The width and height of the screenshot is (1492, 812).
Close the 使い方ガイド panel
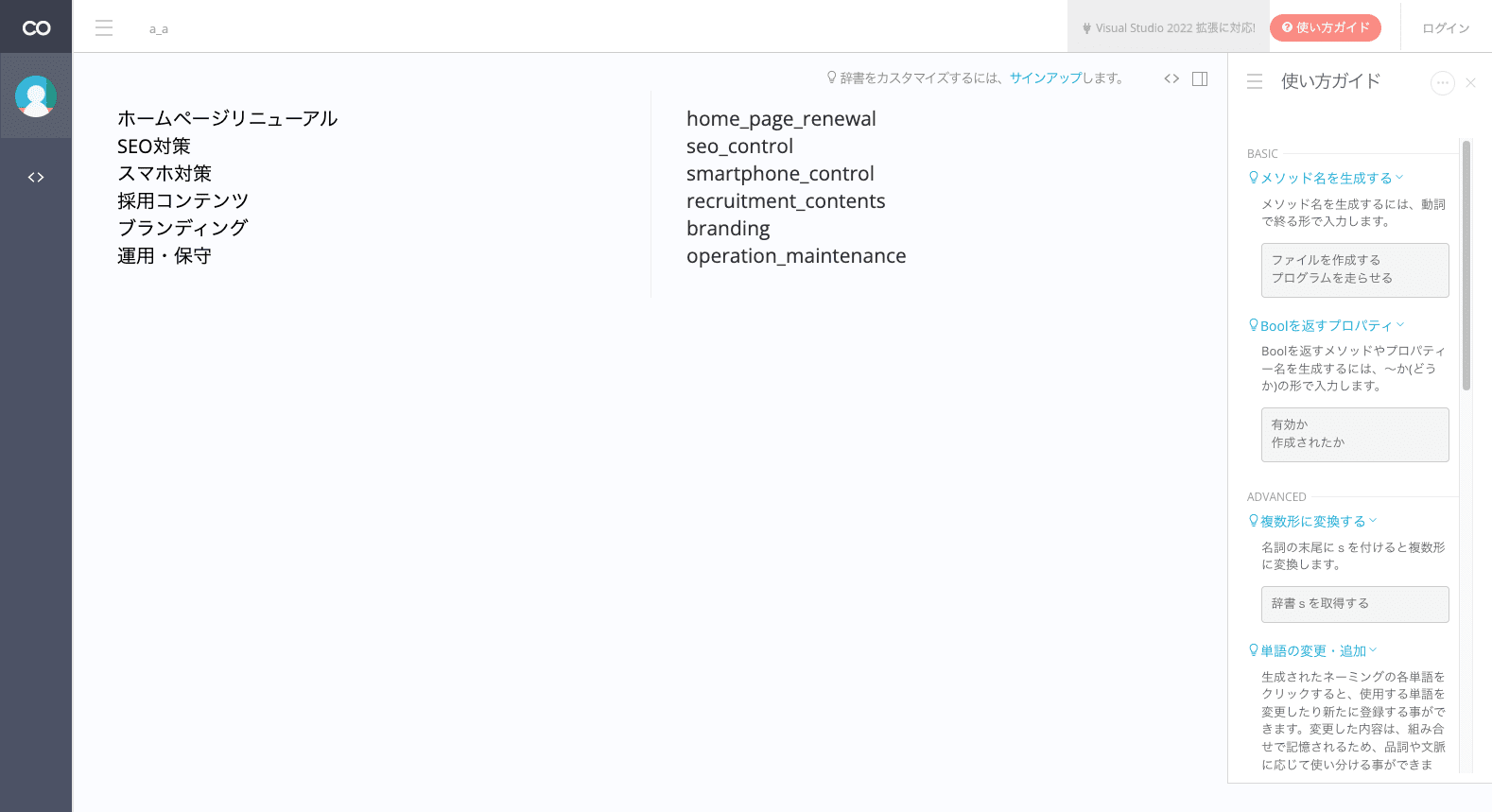tap(1470, 83)
